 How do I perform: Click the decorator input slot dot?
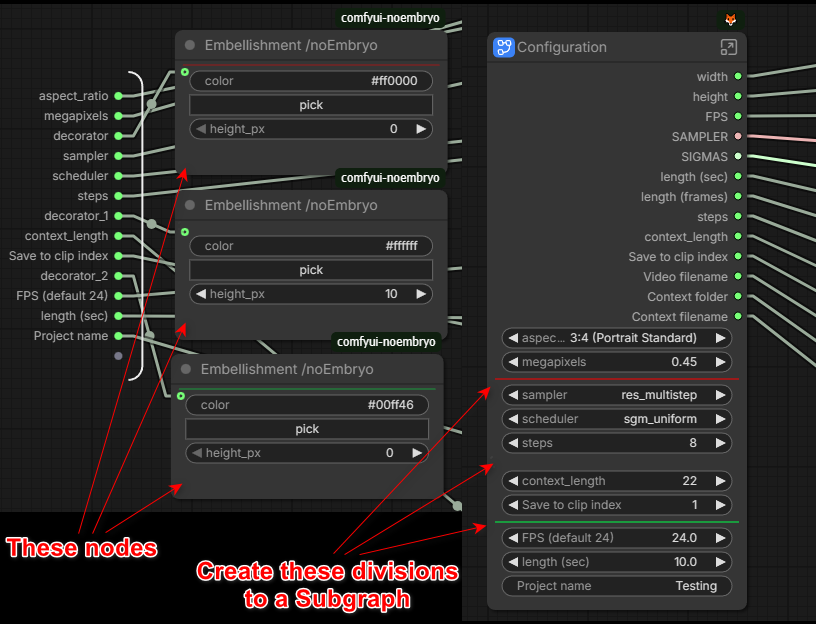click(119, 136)
